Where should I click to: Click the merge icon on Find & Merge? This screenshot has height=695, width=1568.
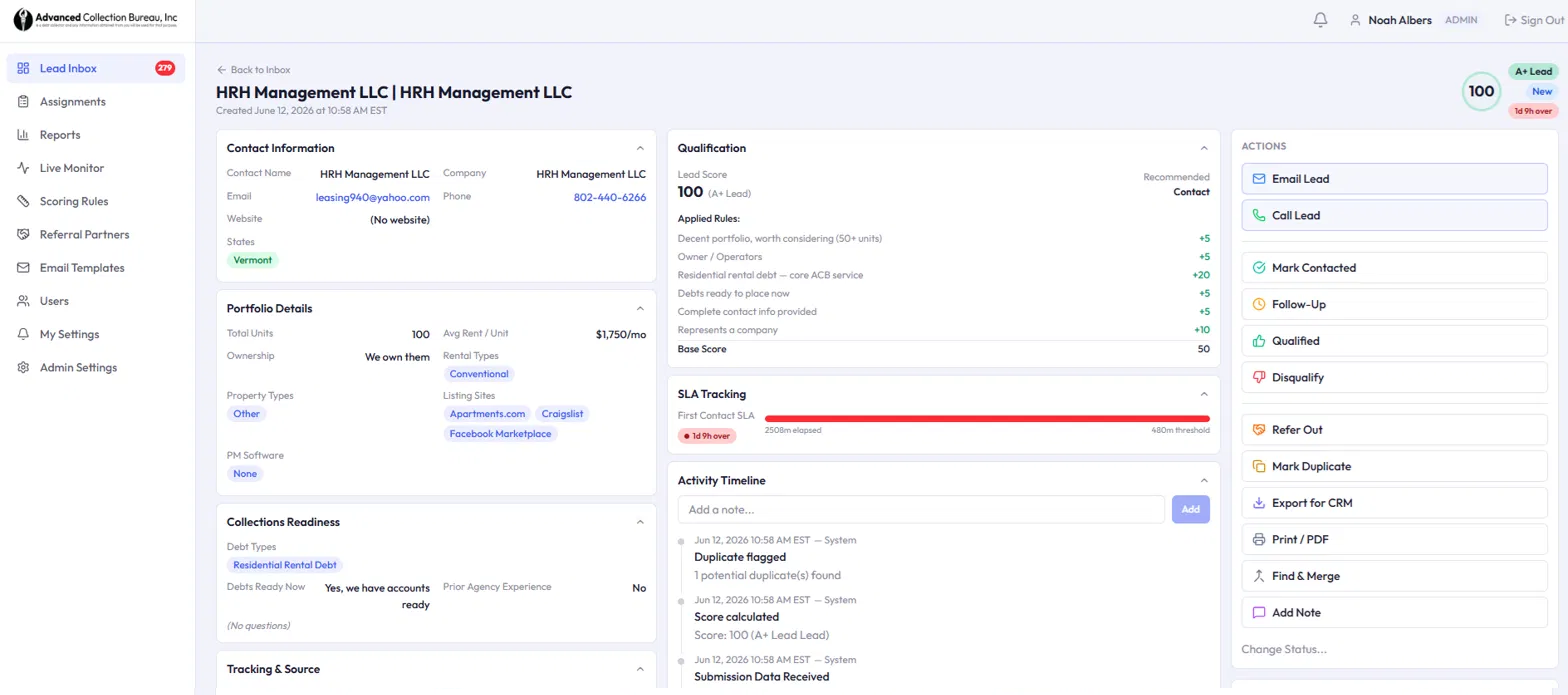coord(1259,576)
